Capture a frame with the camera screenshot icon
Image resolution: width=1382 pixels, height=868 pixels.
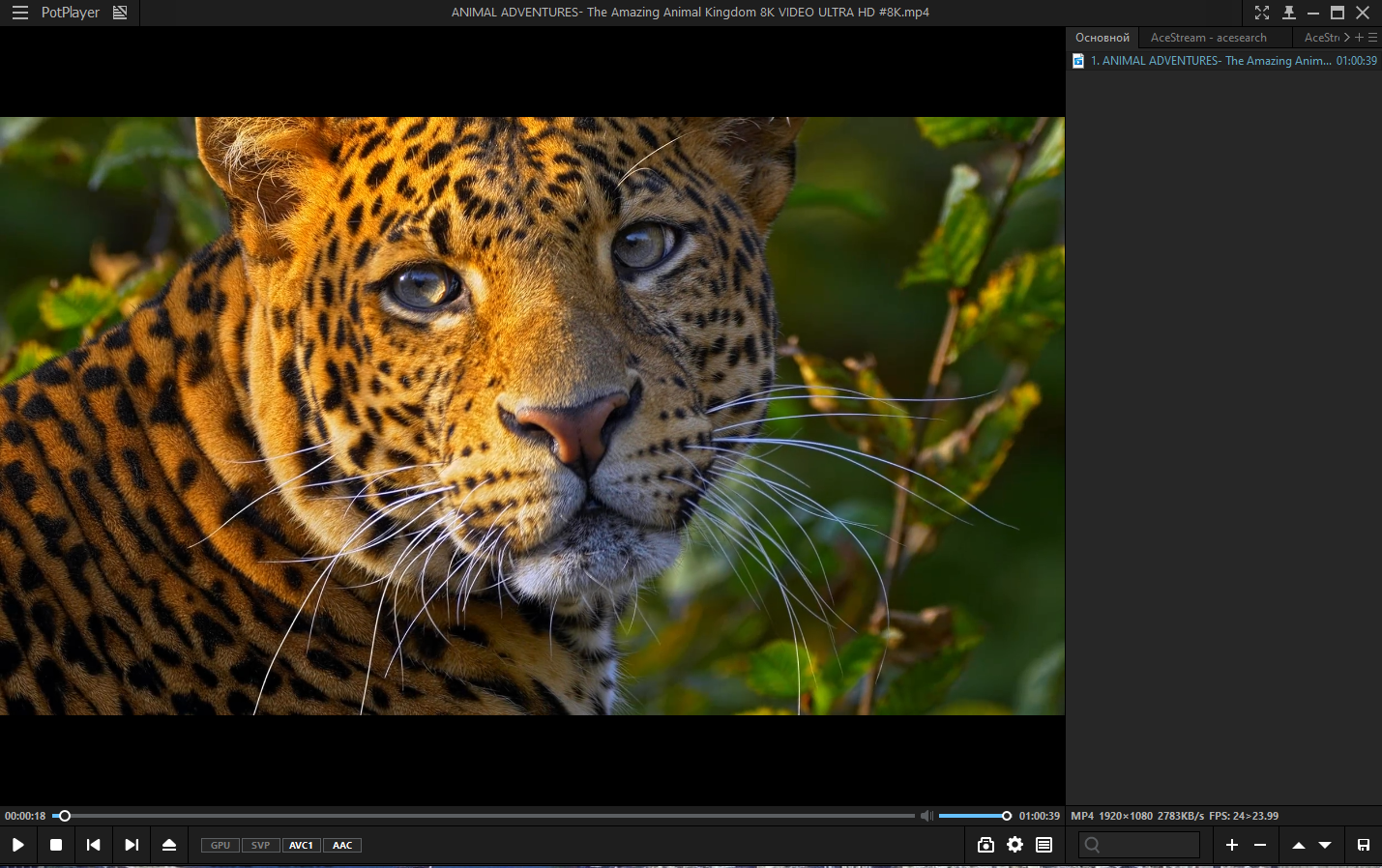985,844
